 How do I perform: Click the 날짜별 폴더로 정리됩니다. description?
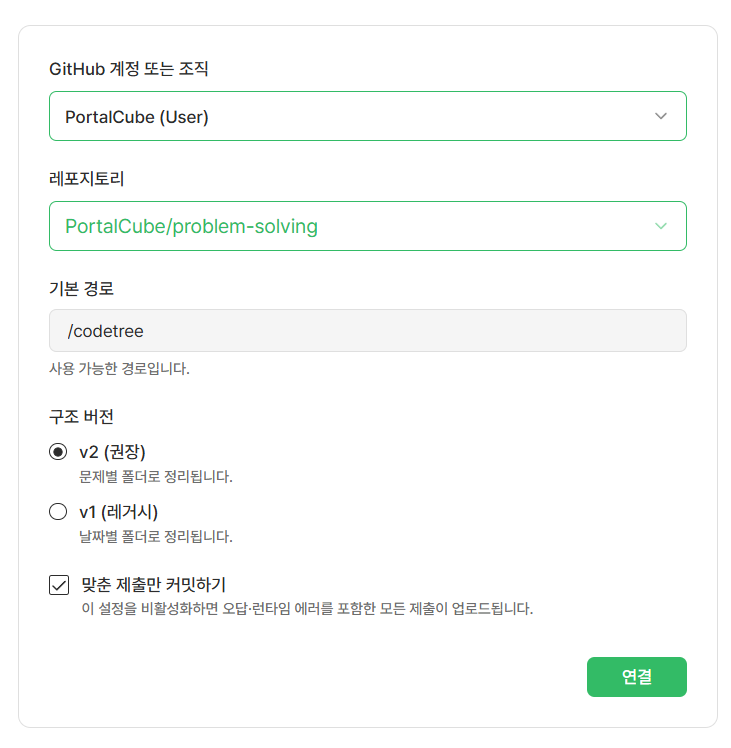pyautogui.click(x=156, y=537)
